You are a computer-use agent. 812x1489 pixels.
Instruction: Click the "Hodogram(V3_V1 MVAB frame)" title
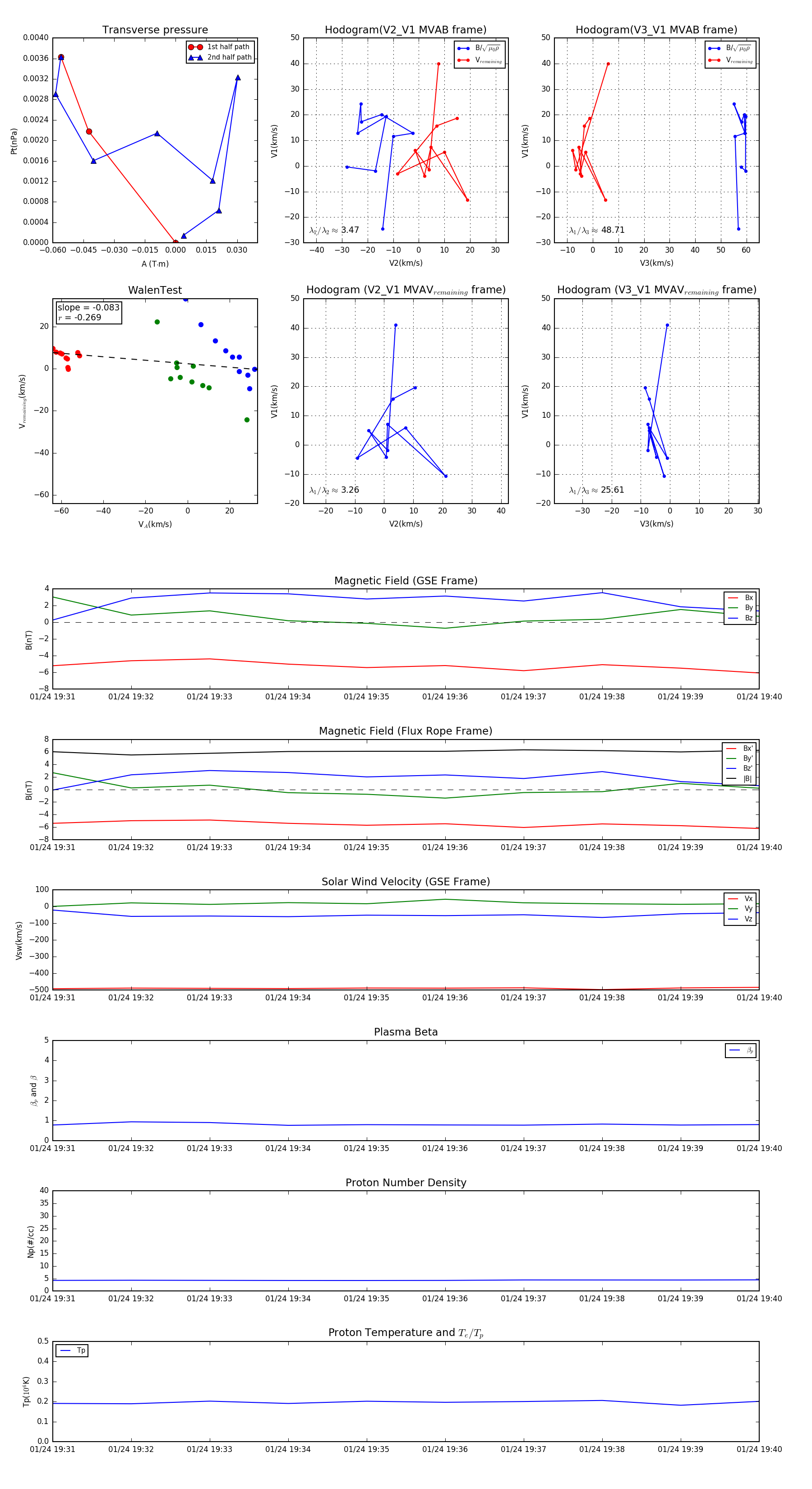coord(656,30)
